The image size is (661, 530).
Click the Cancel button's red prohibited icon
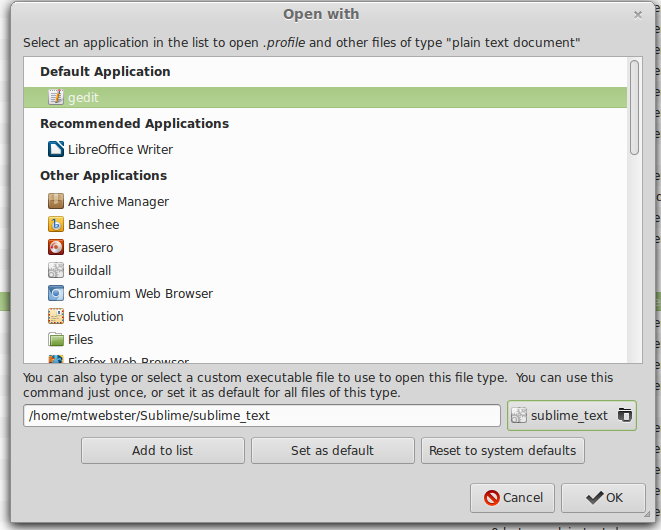pyautogui.click(x=492, y=498)
